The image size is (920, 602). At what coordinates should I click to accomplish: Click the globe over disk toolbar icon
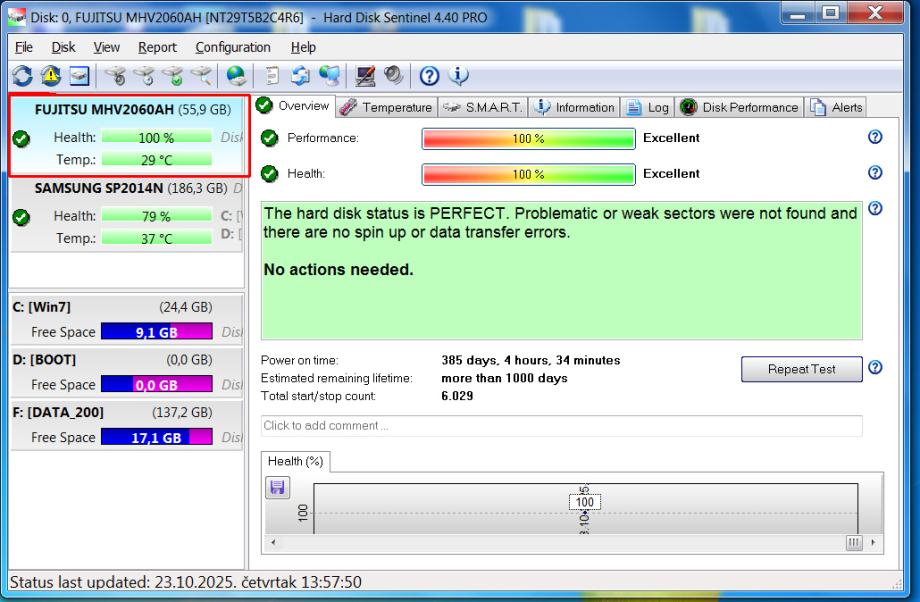(236, 76)
